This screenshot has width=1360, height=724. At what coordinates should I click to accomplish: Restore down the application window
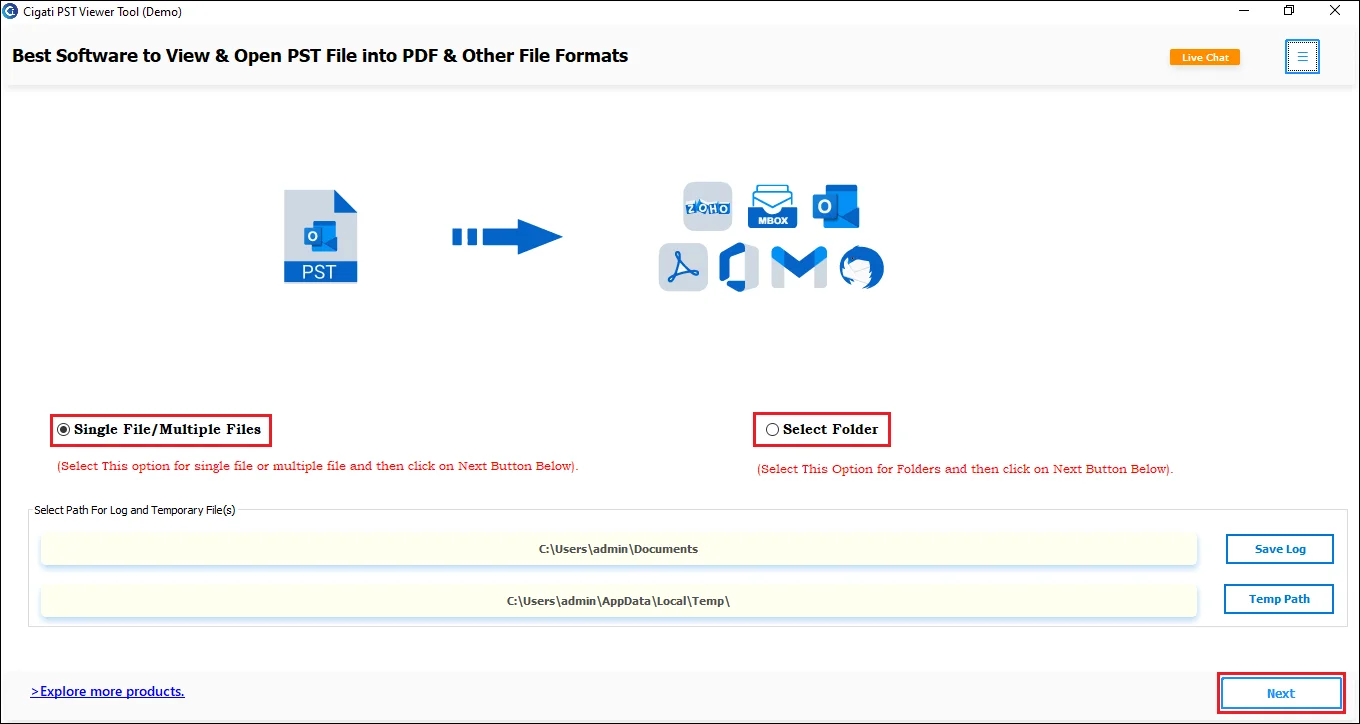coord(1289,11)
